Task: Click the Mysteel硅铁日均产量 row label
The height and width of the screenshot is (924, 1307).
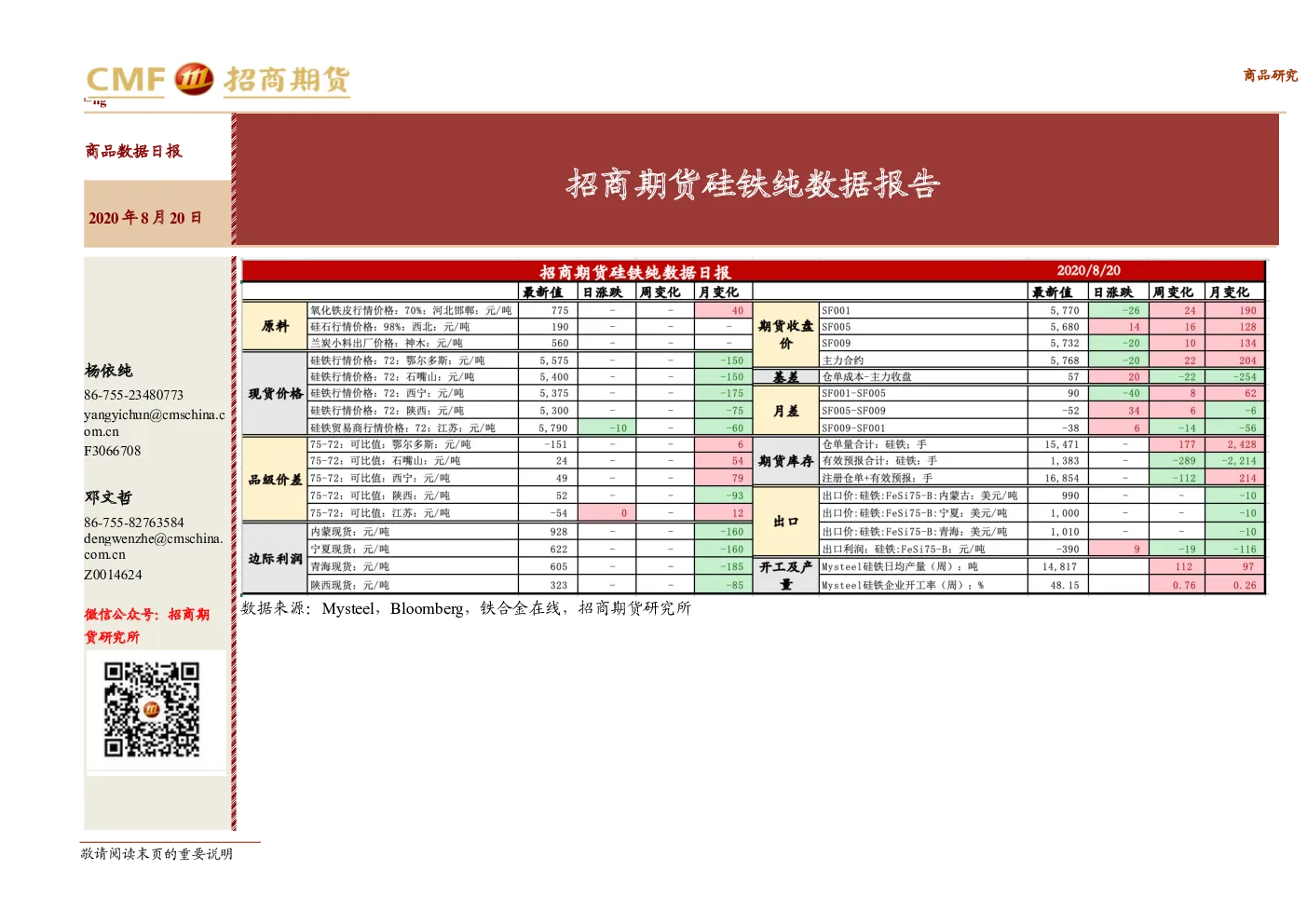Action: (900, 566)
